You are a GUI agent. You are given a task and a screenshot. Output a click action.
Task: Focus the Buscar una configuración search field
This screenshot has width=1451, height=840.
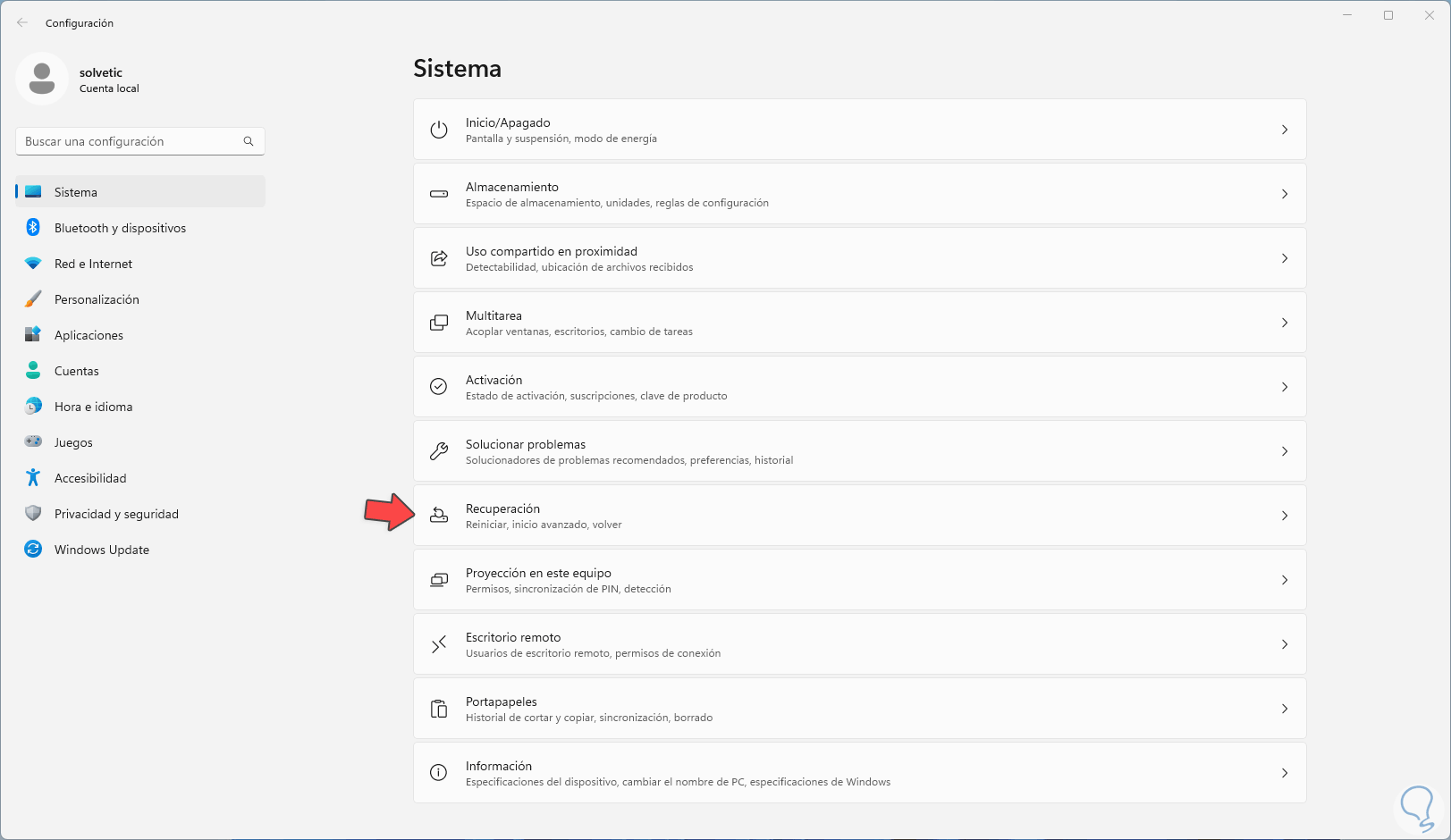[130, 141]
